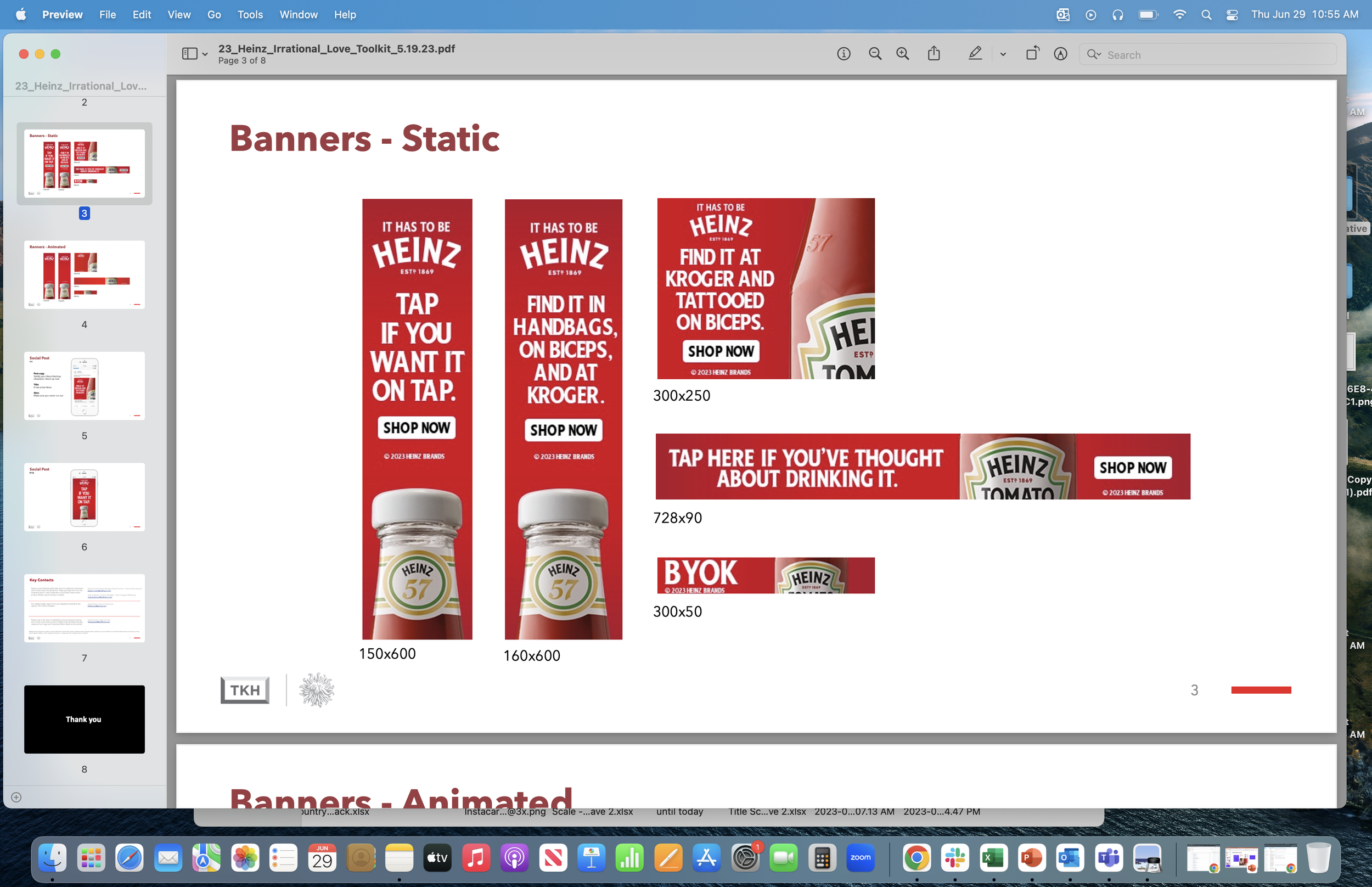Show the Markup toolbar
Viewport: 1372px width, 887px height.
(x=1060, y=54)
